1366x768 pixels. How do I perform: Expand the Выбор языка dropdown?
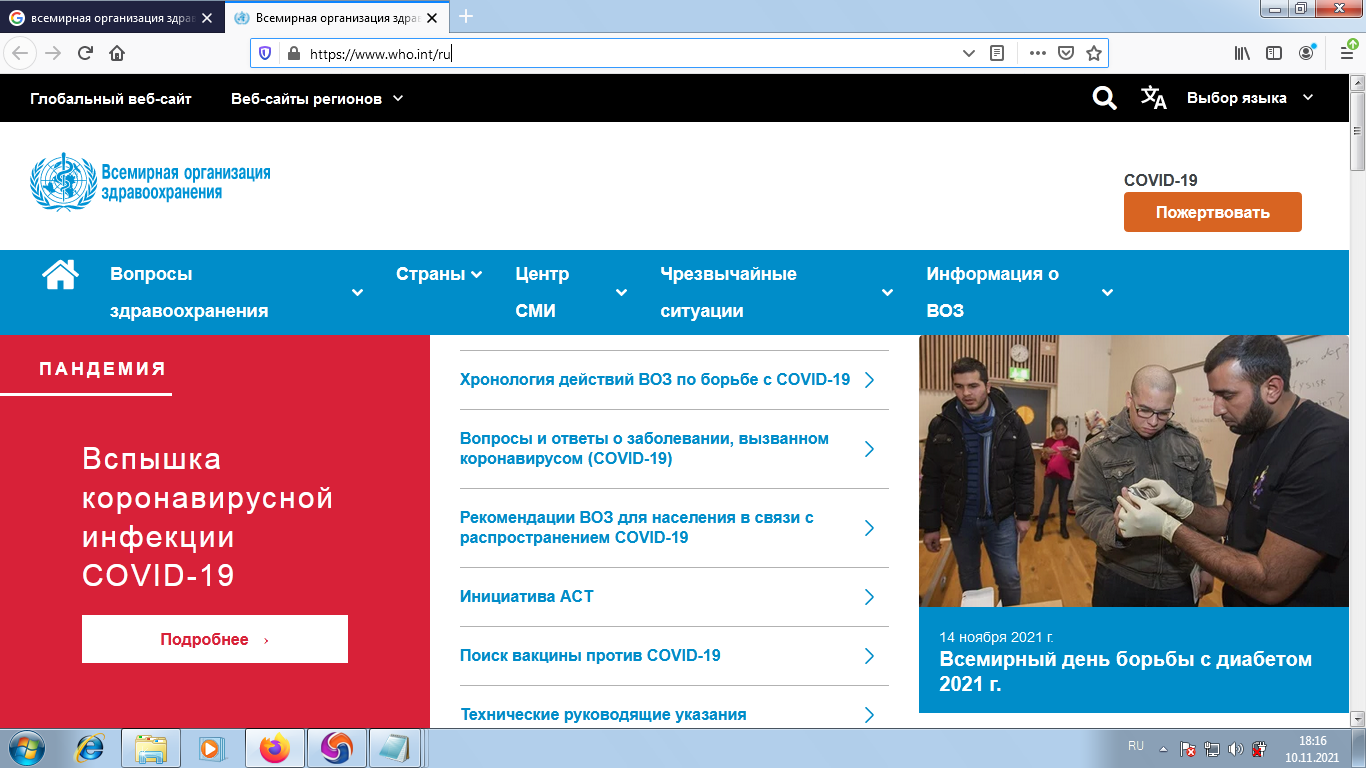point(1249,98)
